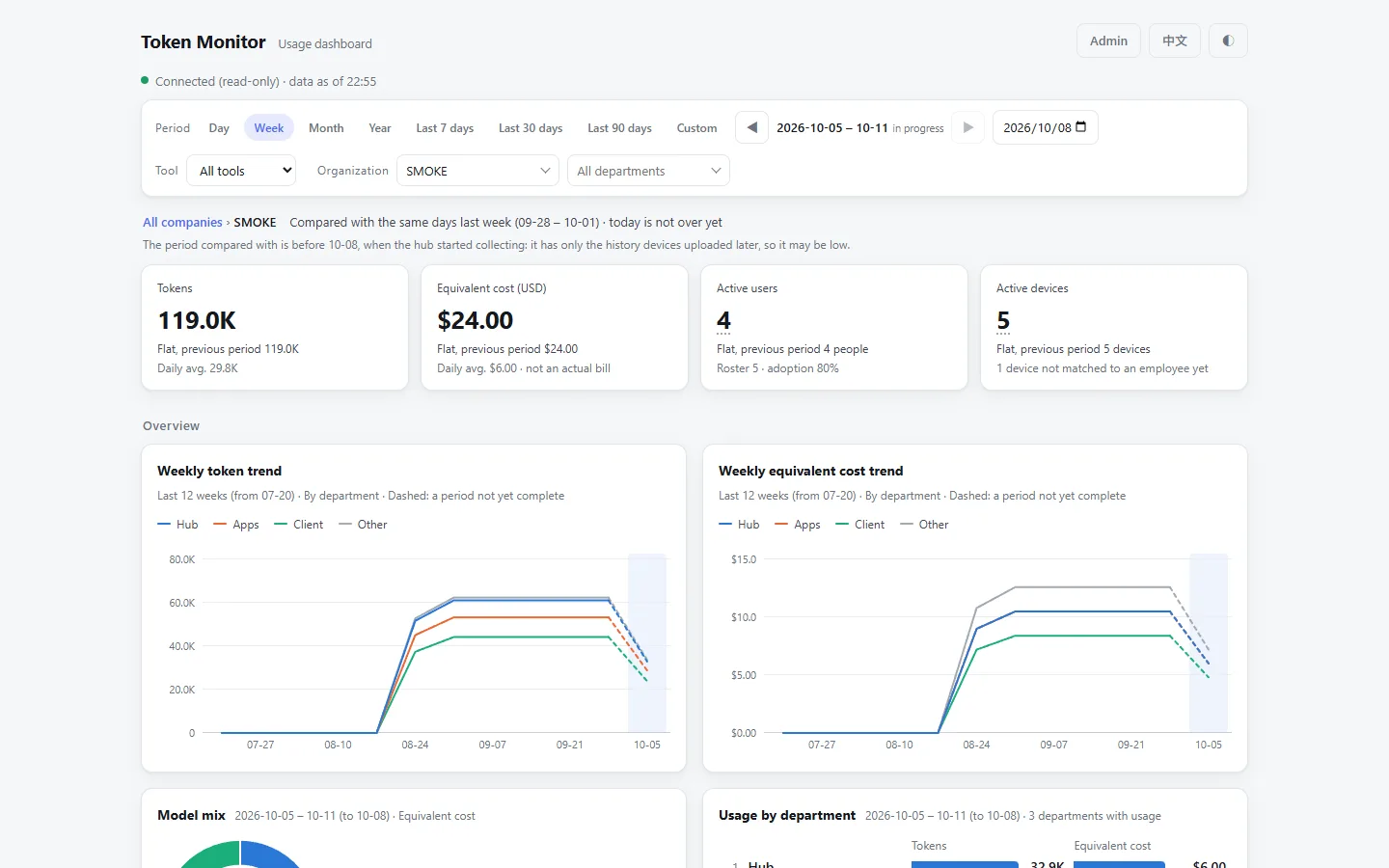1389x868 pixels.
Task: Click the Active devices value 5
Action: coord(1003,320)
